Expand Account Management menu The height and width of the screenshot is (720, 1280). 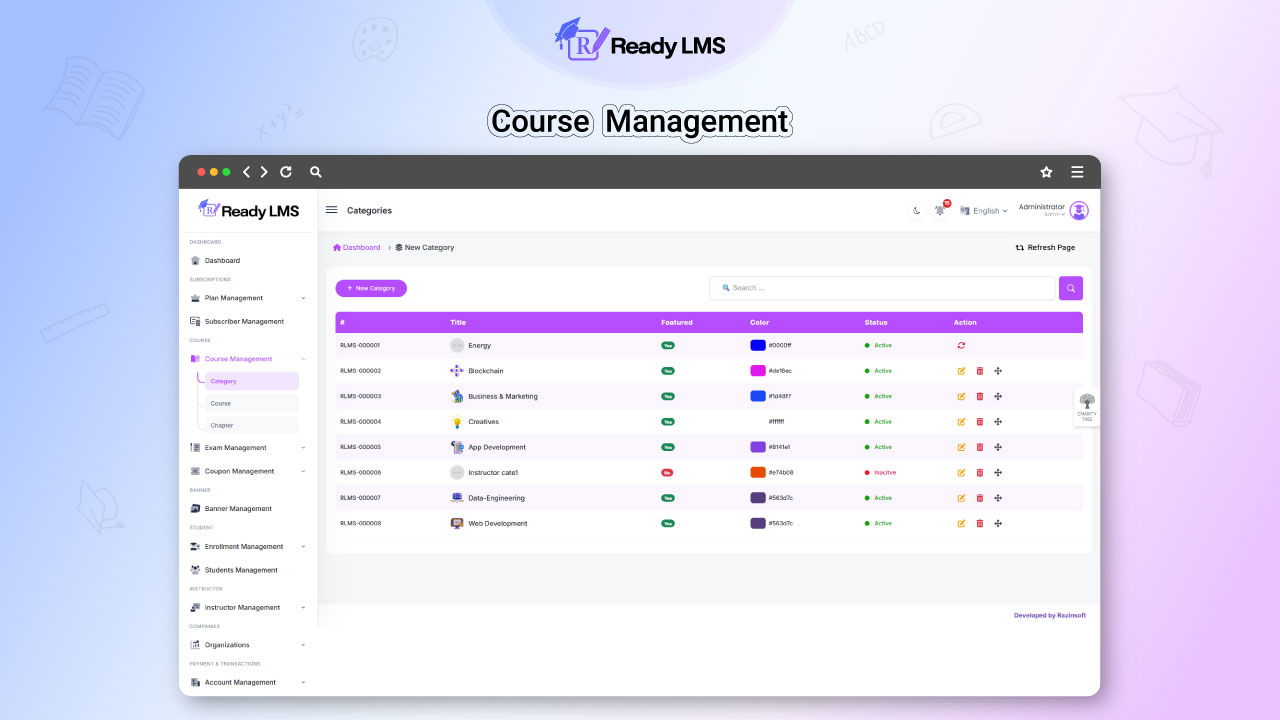248,683
